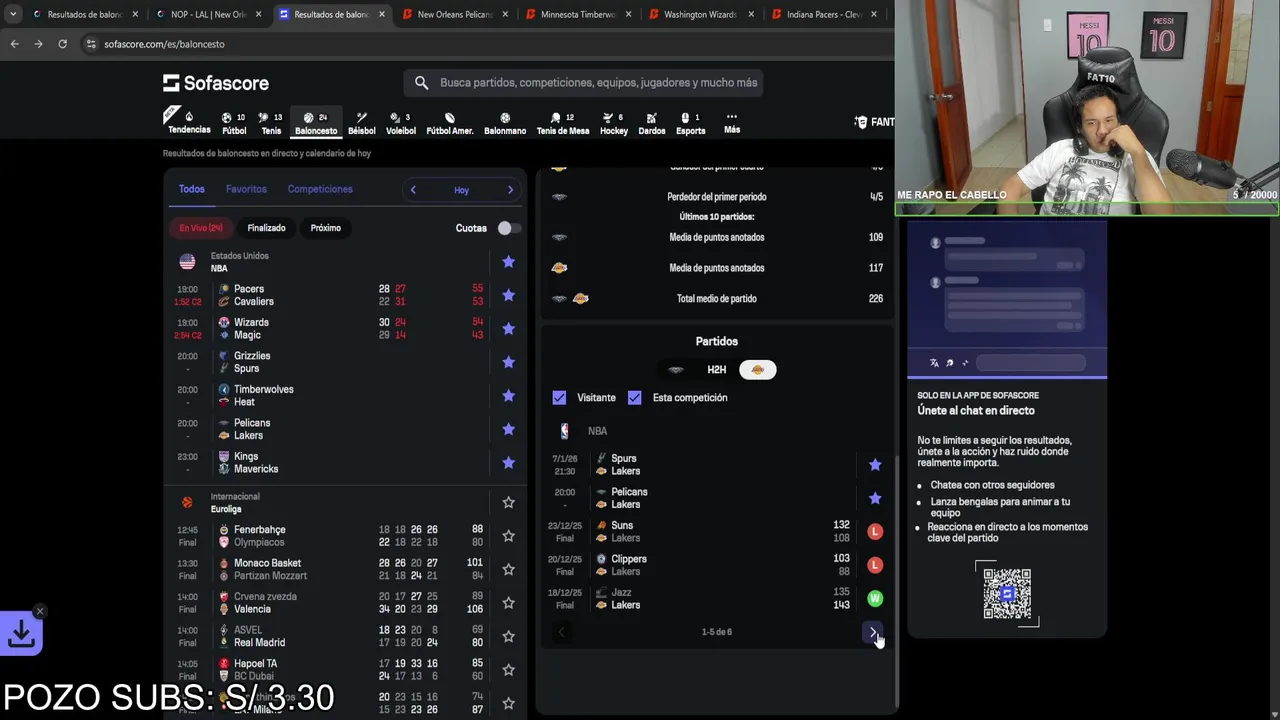
Task: Uncheck the Visitante checkbox
Action: 559,398
